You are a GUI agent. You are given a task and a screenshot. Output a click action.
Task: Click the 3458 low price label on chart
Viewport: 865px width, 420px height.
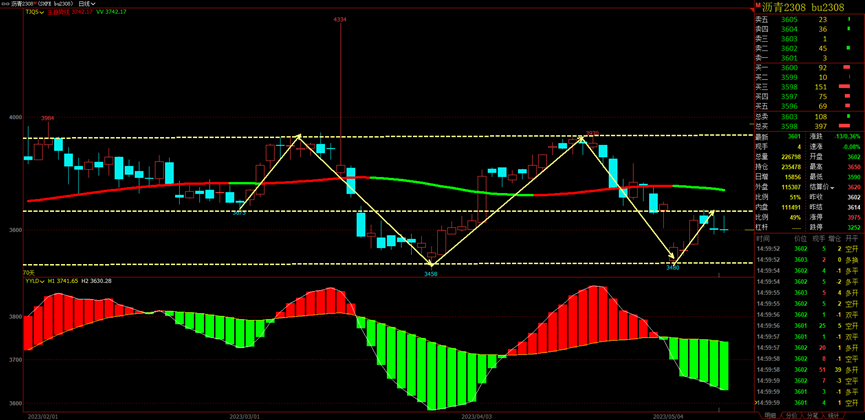point(431,274)
